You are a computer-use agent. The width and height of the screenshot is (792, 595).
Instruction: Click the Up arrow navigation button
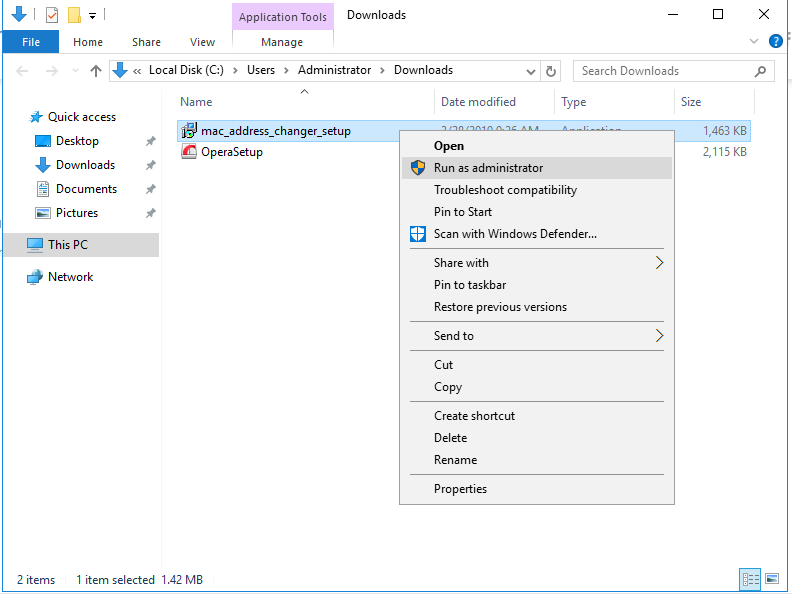[x=96, y=71]
